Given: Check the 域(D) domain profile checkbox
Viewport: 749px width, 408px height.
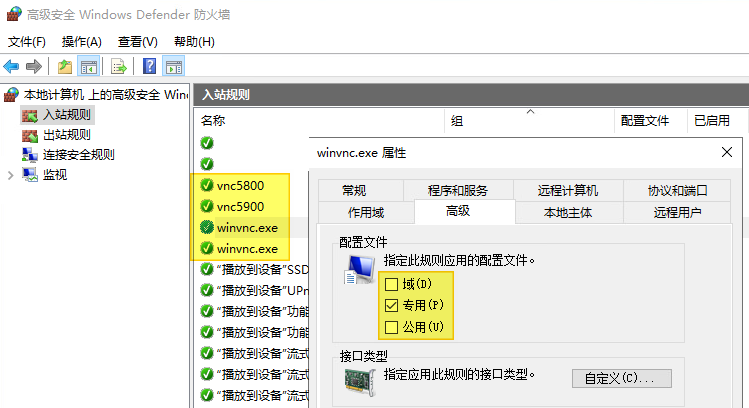Looking at the screenshot, I should (x=391, y=284).
